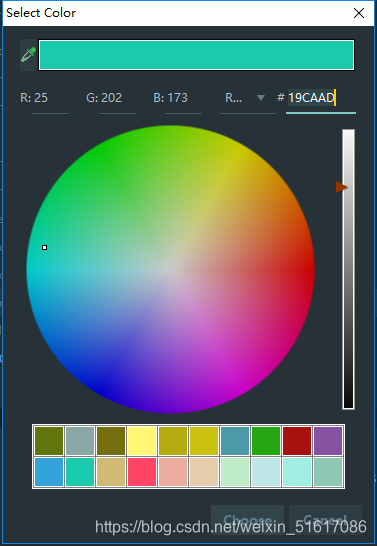Pick the pink-red coral swatch
Screen dimensions: 377x546
click(142, 471)
